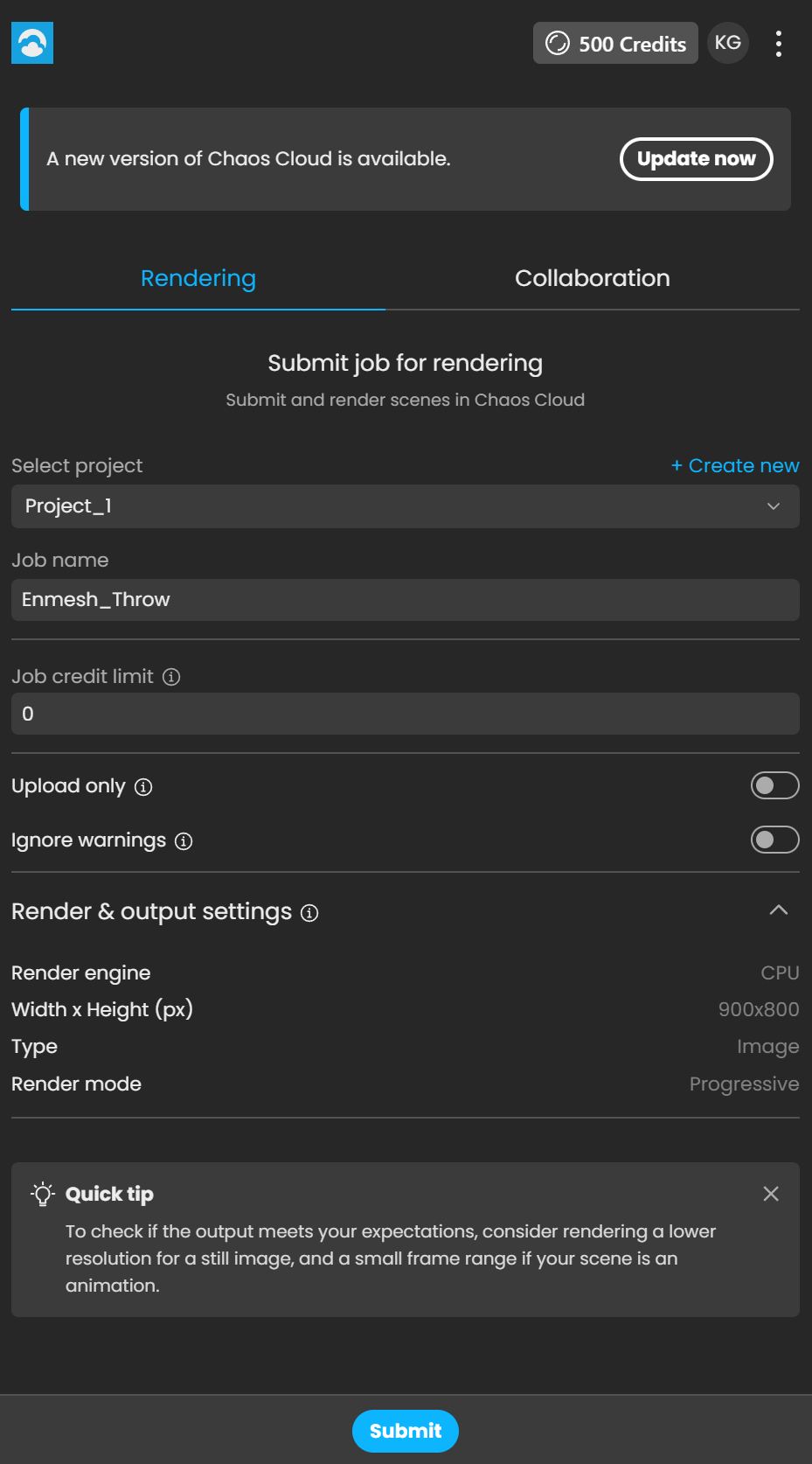Screen dimensions: 812x1464
Task: Switch to the Rendering tab
Action: pyautogui.click(x=198, y=279)
